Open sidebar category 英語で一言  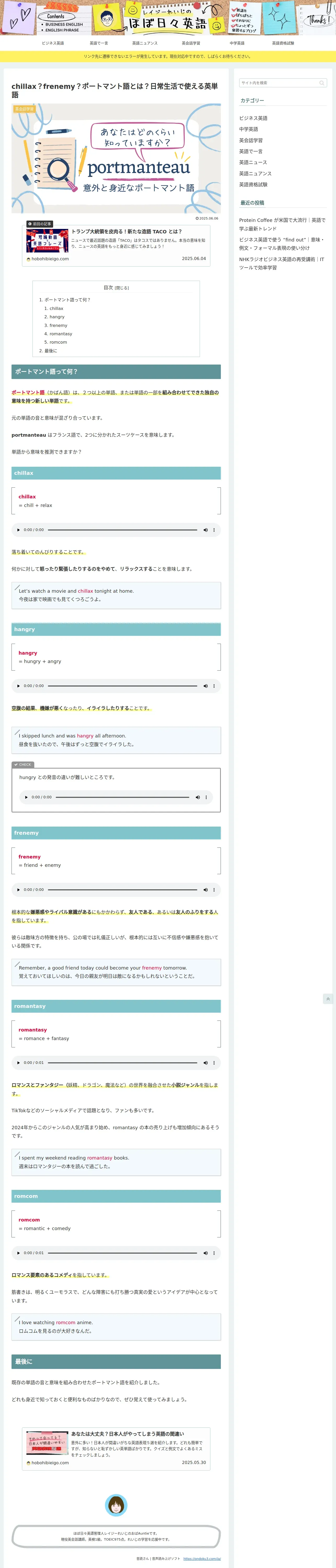(251, 152)
